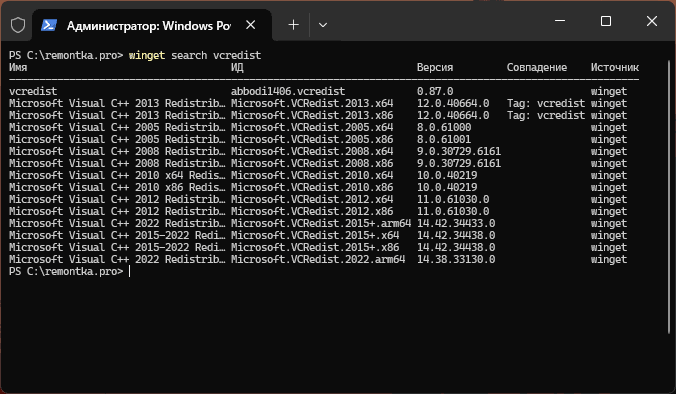676x394 pixels.
Task: Minimize the terminal window
Action: coord(560,21)
